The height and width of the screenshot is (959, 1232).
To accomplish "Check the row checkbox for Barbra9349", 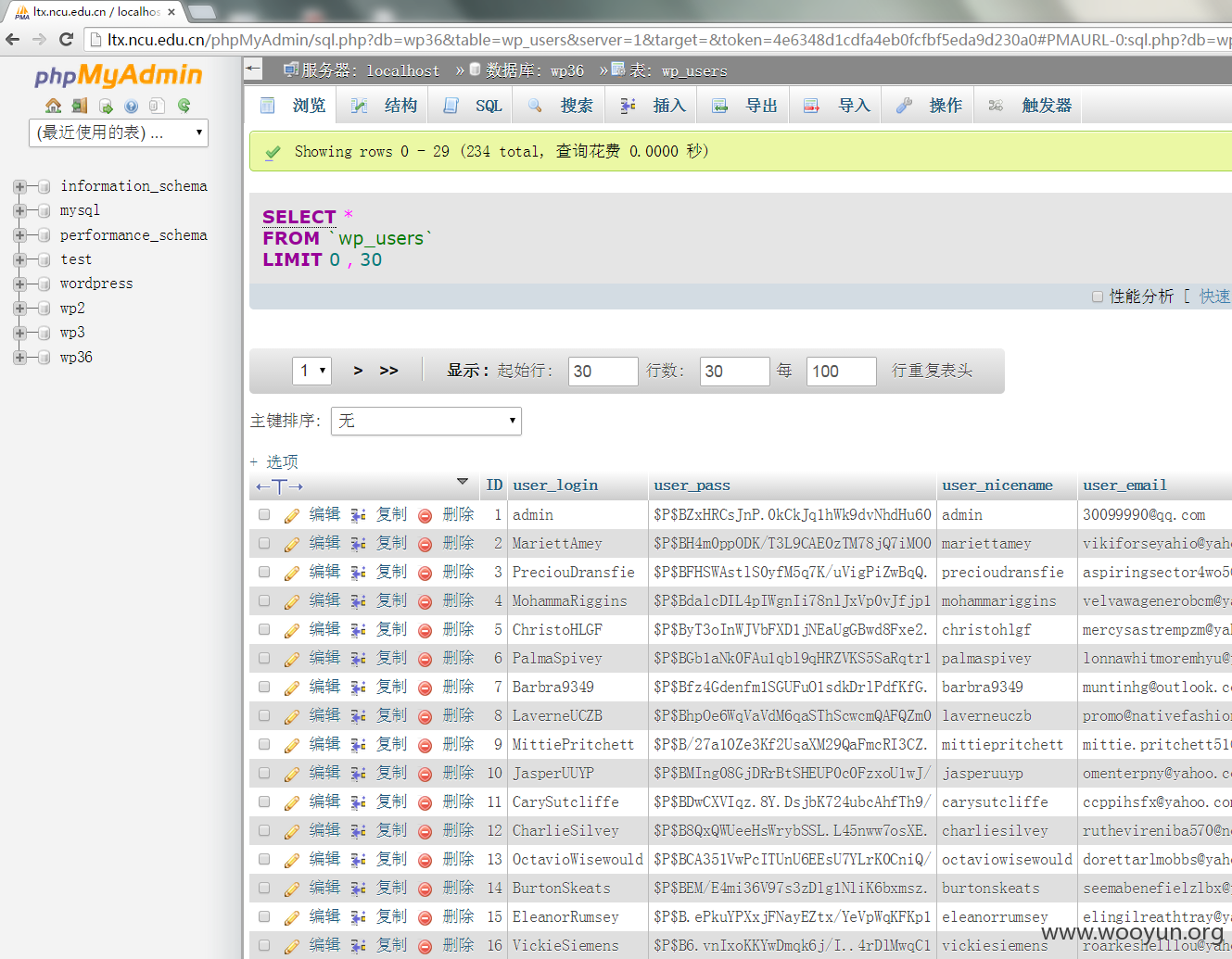I will pyautogui.click(x=264, y=687).
